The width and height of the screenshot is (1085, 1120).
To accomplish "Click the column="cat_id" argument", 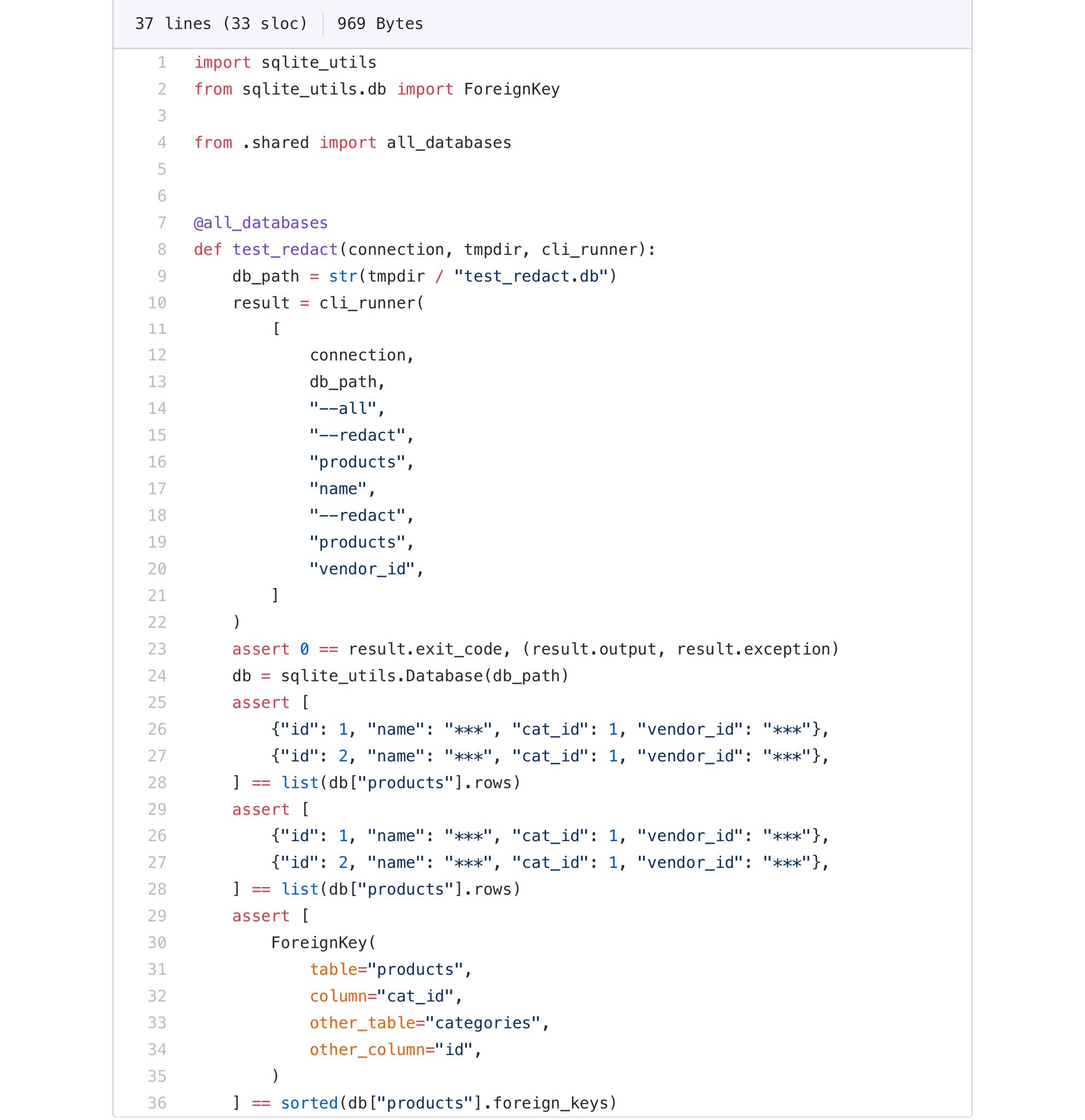I will click(x=385, y=995).
